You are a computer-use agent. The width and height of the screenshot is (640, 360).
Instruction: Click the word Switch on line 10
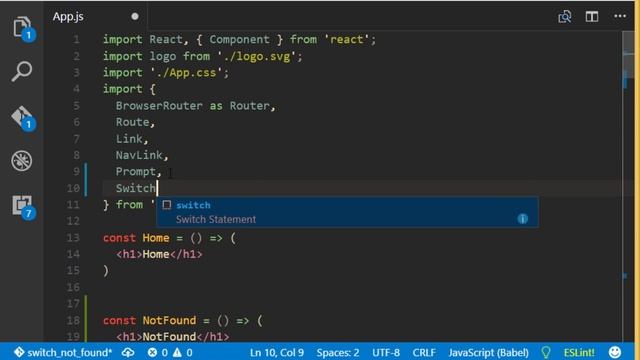point(136,188)
